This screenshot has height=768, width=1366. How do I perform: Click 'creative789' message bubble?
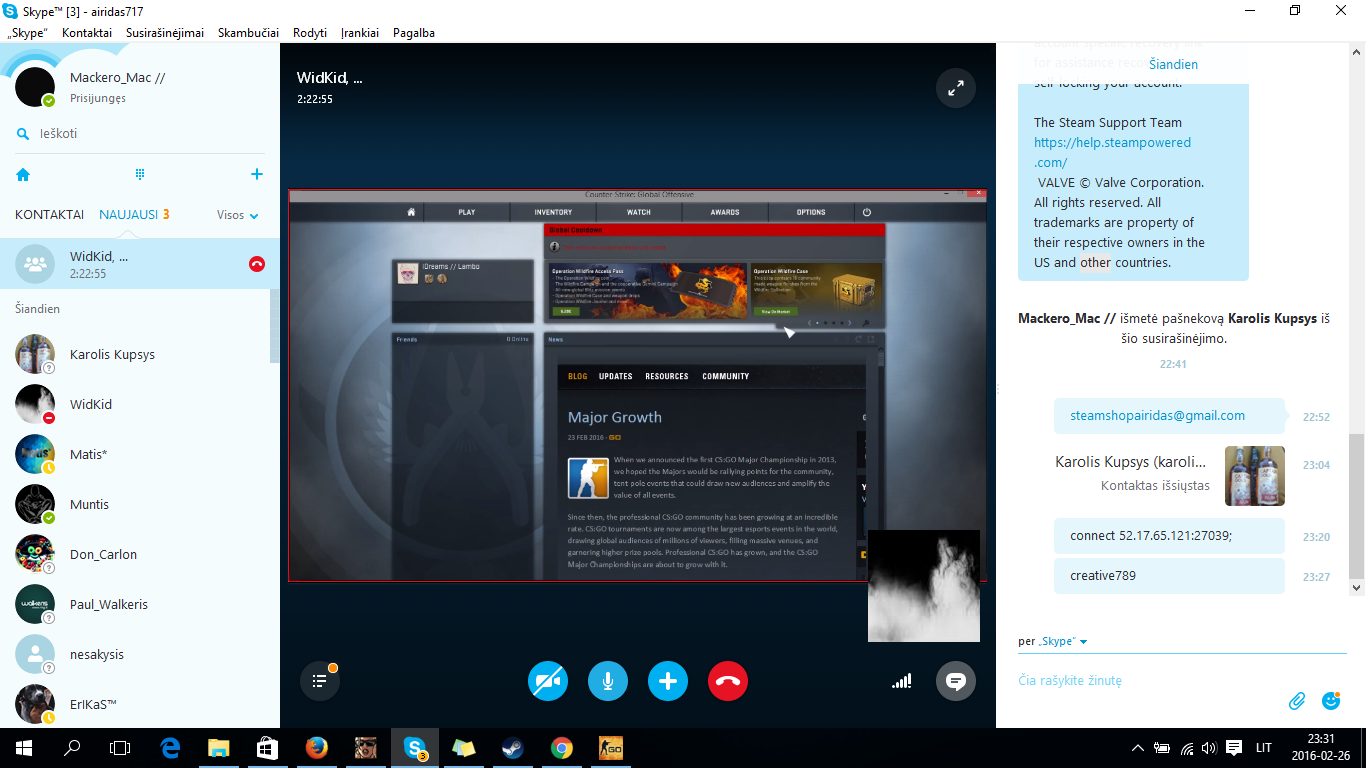[1169, 576]
